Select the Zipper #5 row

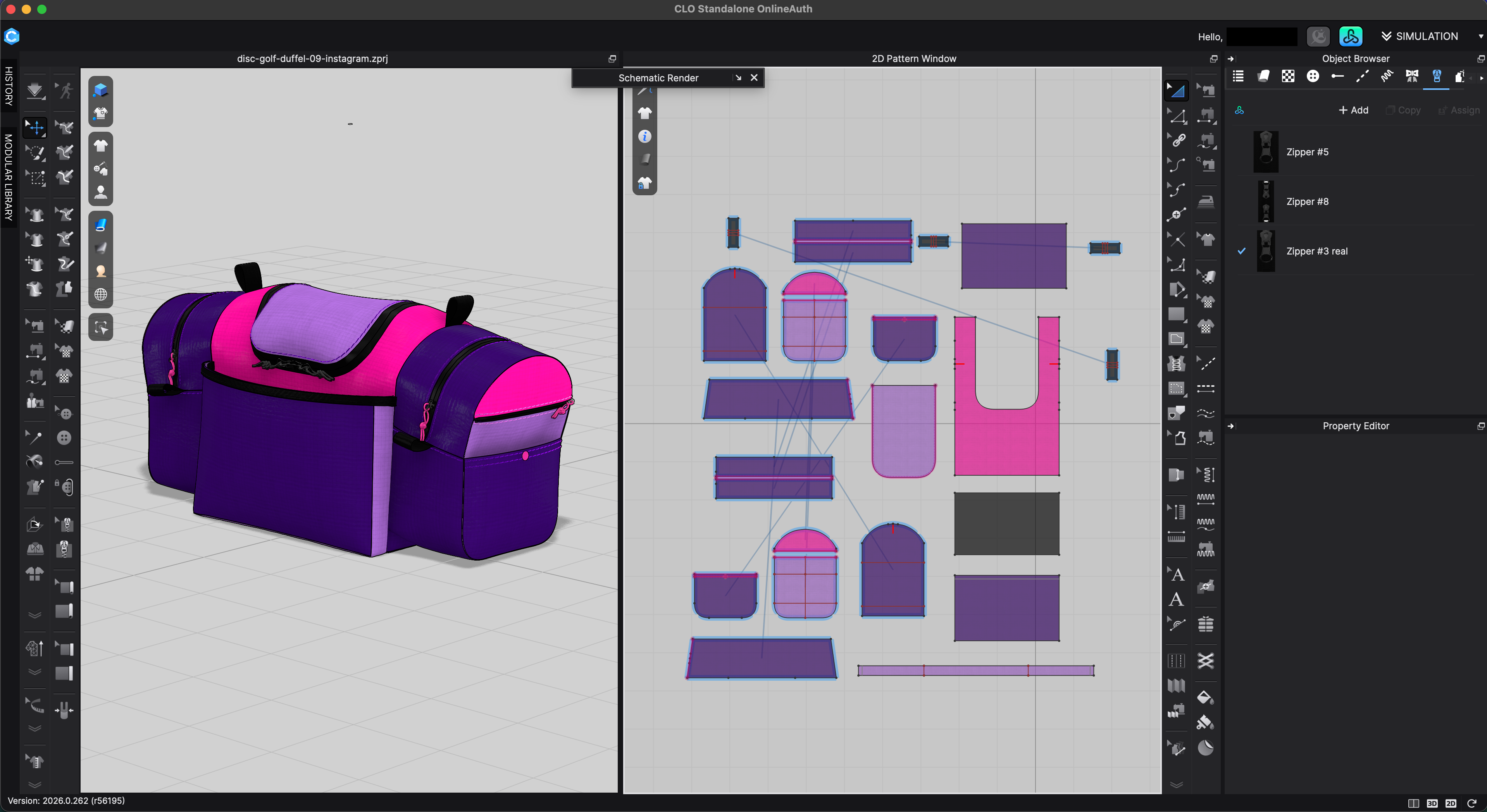point(1356,152)
